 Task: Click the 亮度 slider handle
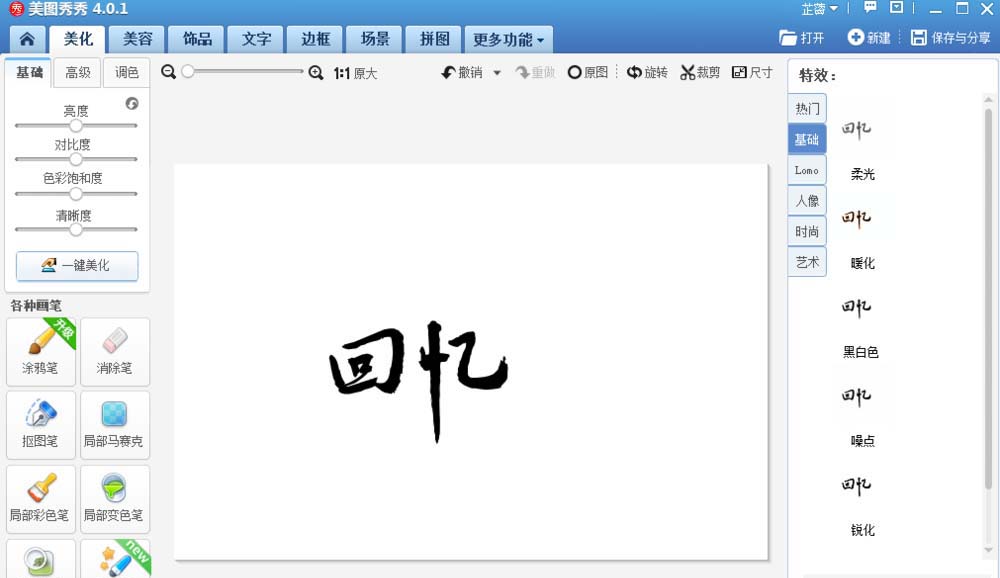pyautogui.click(x=76, y=126)
